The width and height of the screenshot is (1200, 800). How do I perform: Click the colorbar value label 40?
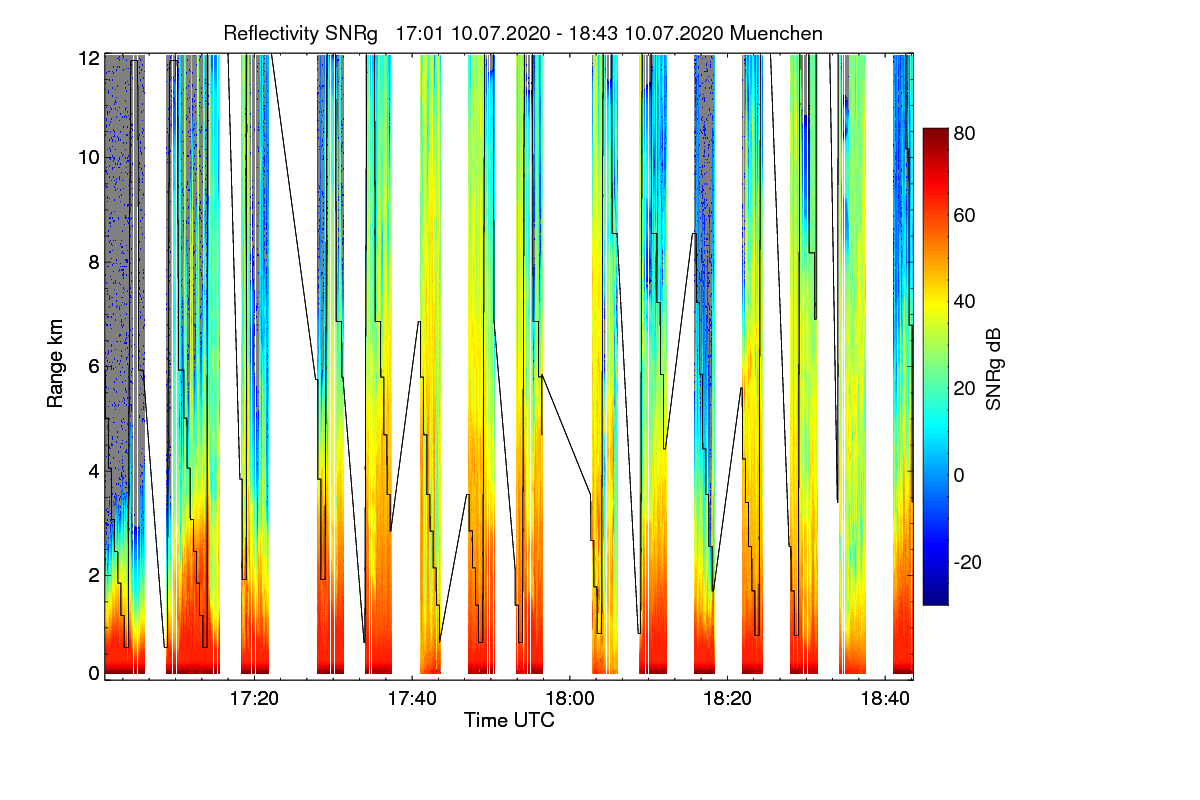(x=966, y=301)
